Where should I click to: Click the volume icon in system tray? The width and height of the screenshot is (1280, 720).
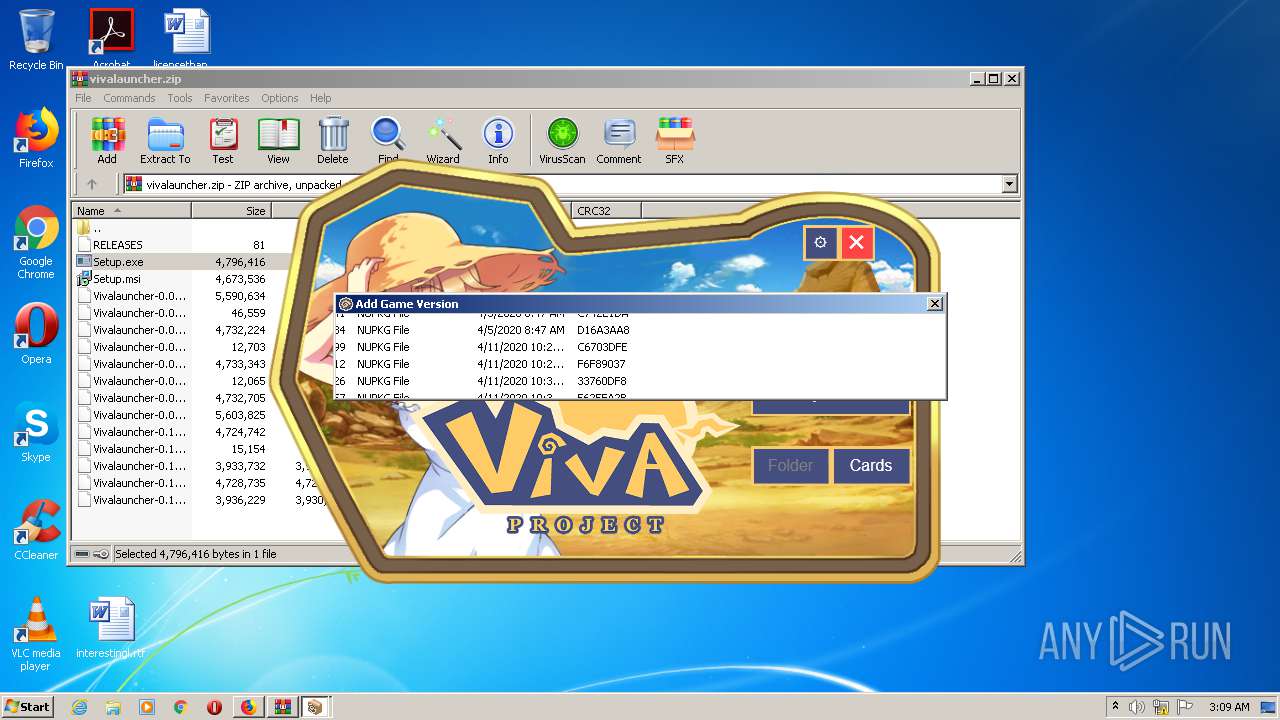1138,707
